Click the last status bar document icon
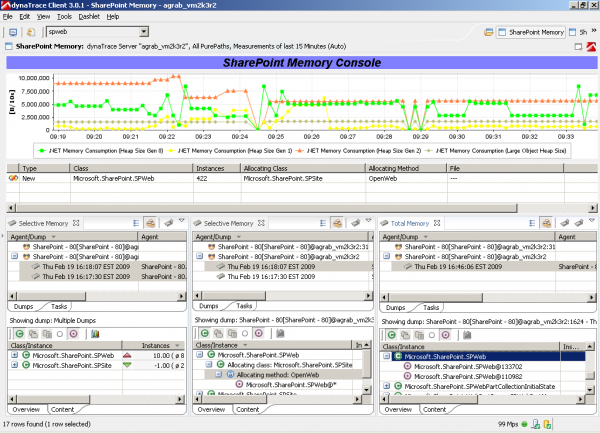 click(547, 424)
